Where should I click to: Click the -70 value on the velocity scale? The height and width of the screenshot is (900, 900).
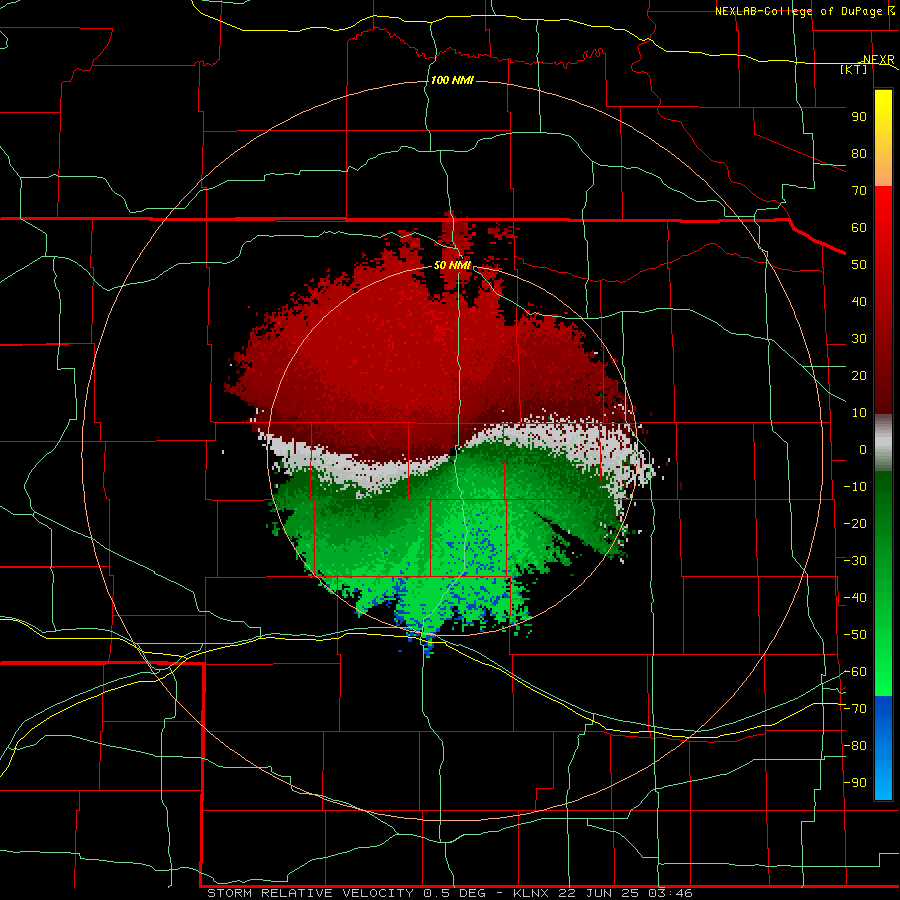click(855, 709)
